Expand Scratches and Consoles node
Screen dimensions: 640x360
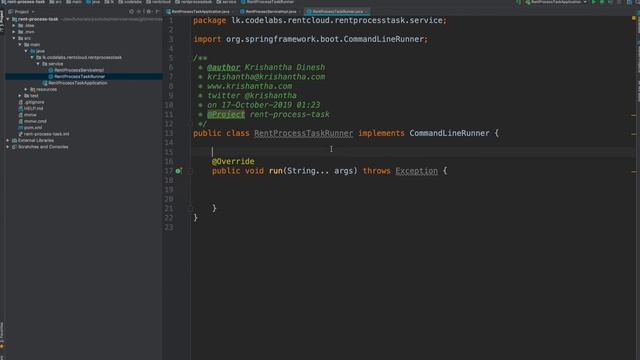[x=8, y=147]
